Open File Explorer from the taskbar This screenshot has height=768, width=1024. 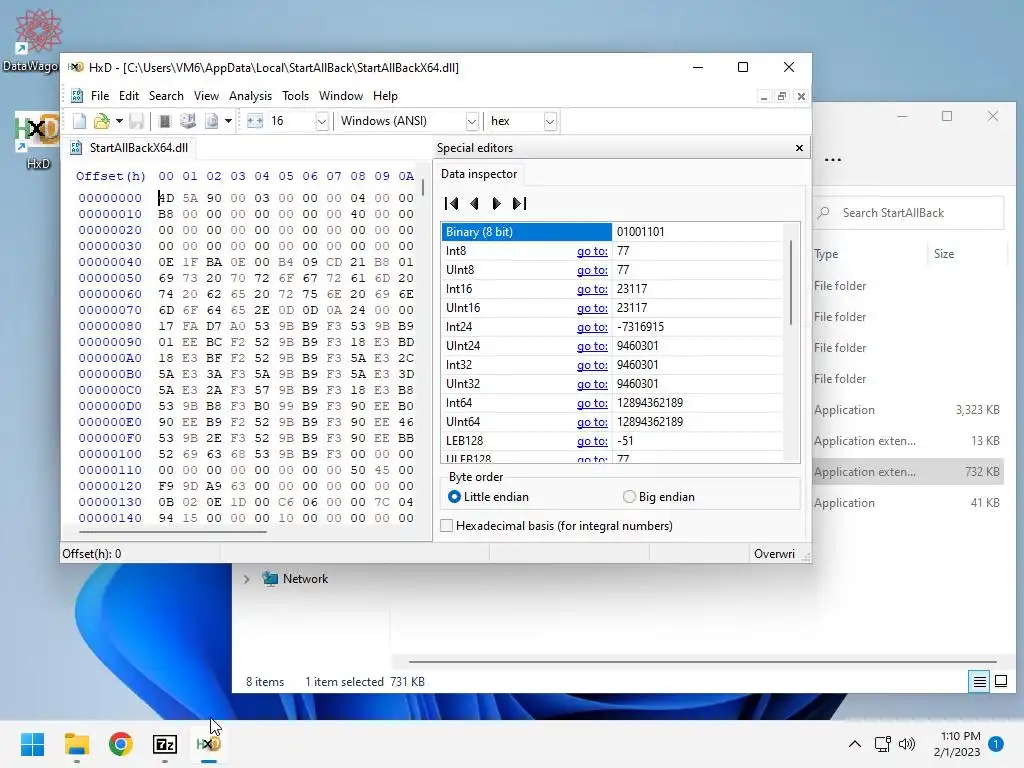pos(77,744)
